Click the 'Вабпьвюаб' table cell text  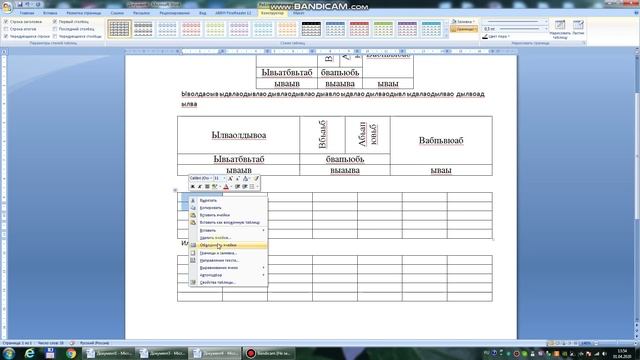tap(441, 140)
